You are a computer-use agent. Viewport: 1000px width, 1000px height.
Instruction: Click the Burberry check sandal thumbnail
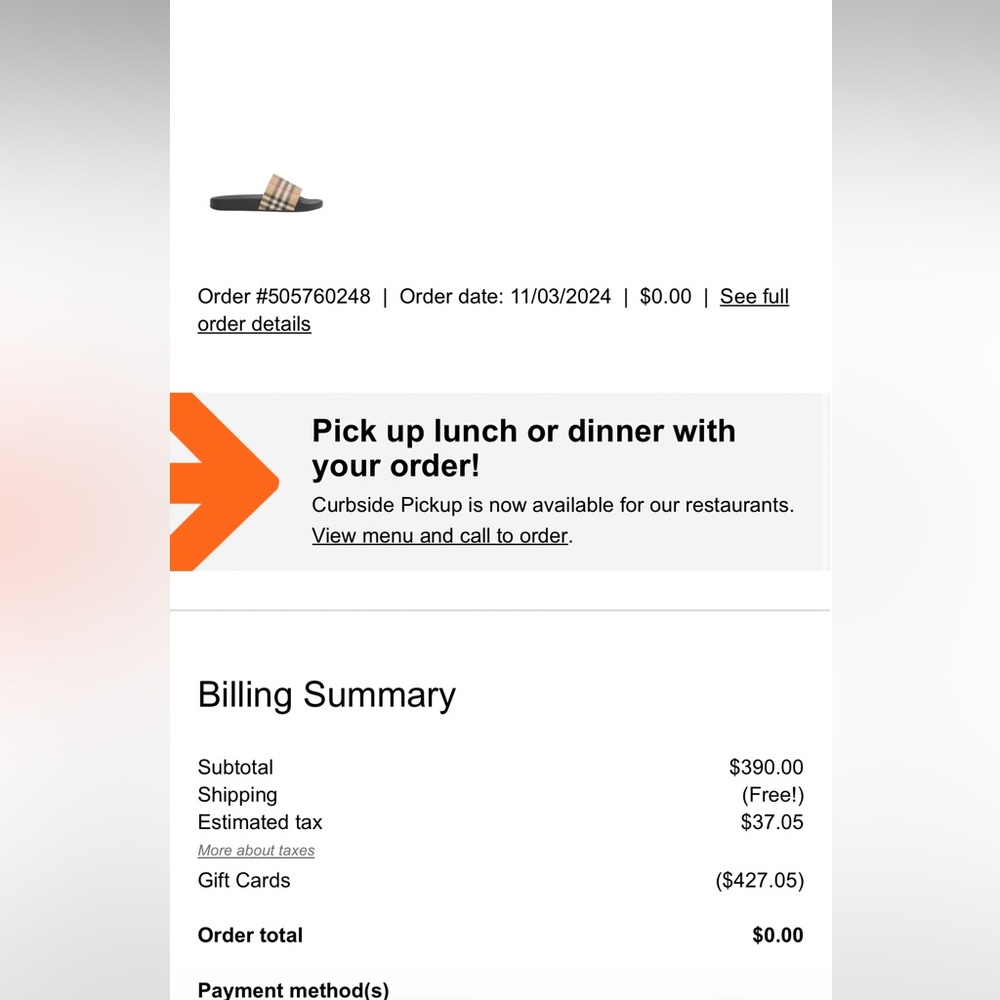point(266,194)
